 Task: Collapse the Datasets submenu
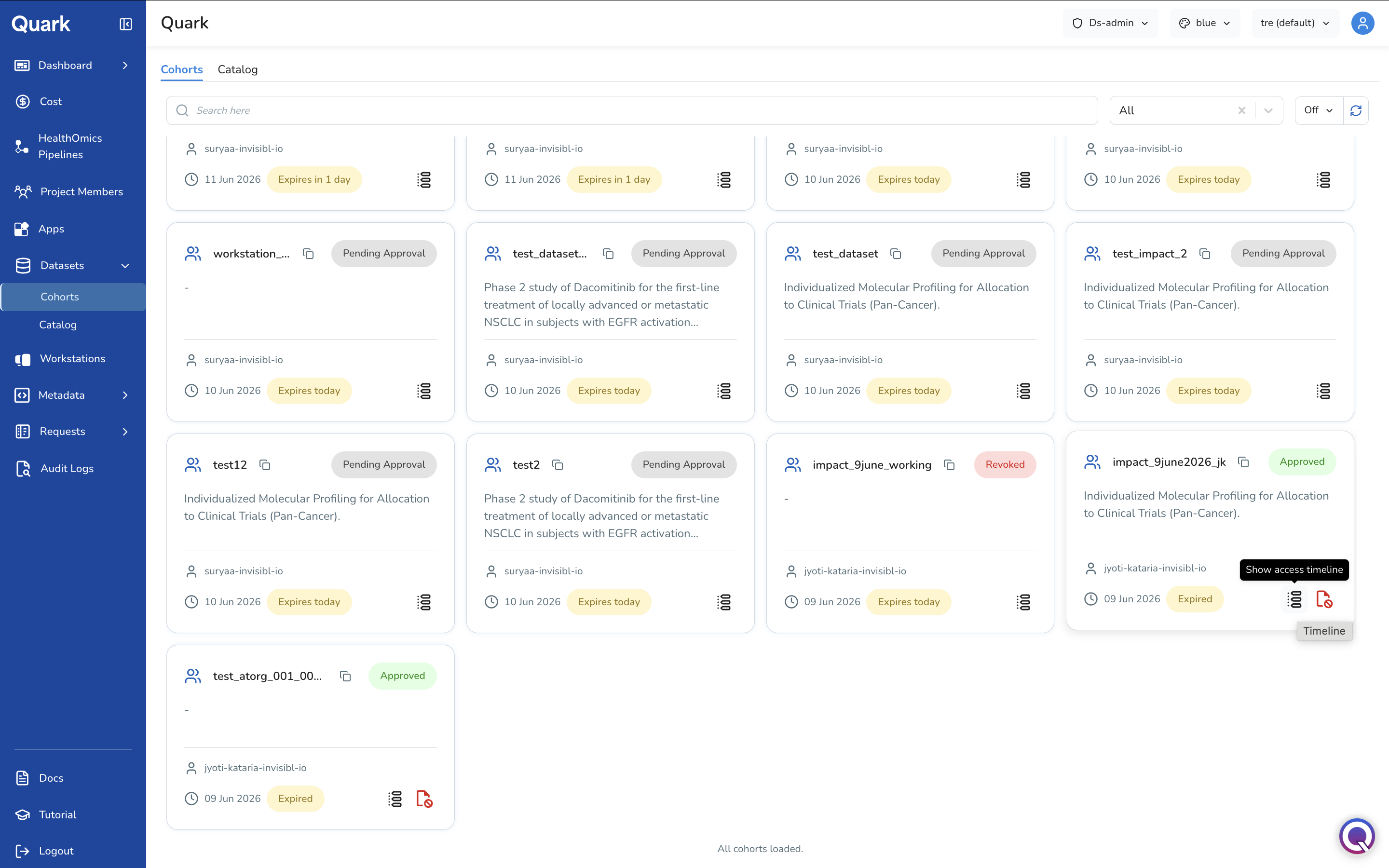click(x=125, y=266)
